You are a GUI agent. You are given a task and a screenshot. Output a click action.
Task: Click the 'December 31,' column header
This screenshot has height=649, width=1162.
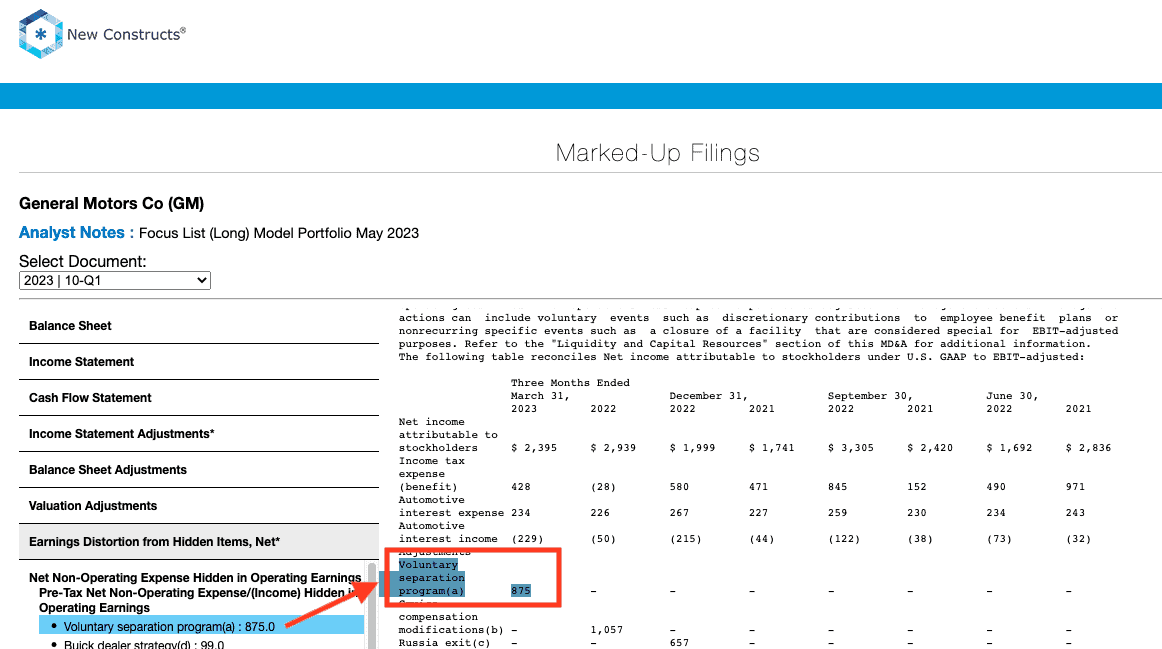tap(708, 396)
